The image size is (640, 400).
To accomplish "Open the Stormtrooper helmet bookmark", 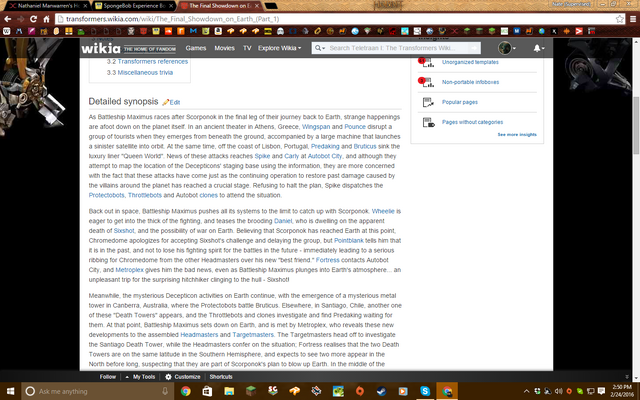I will tap(280, 31).
